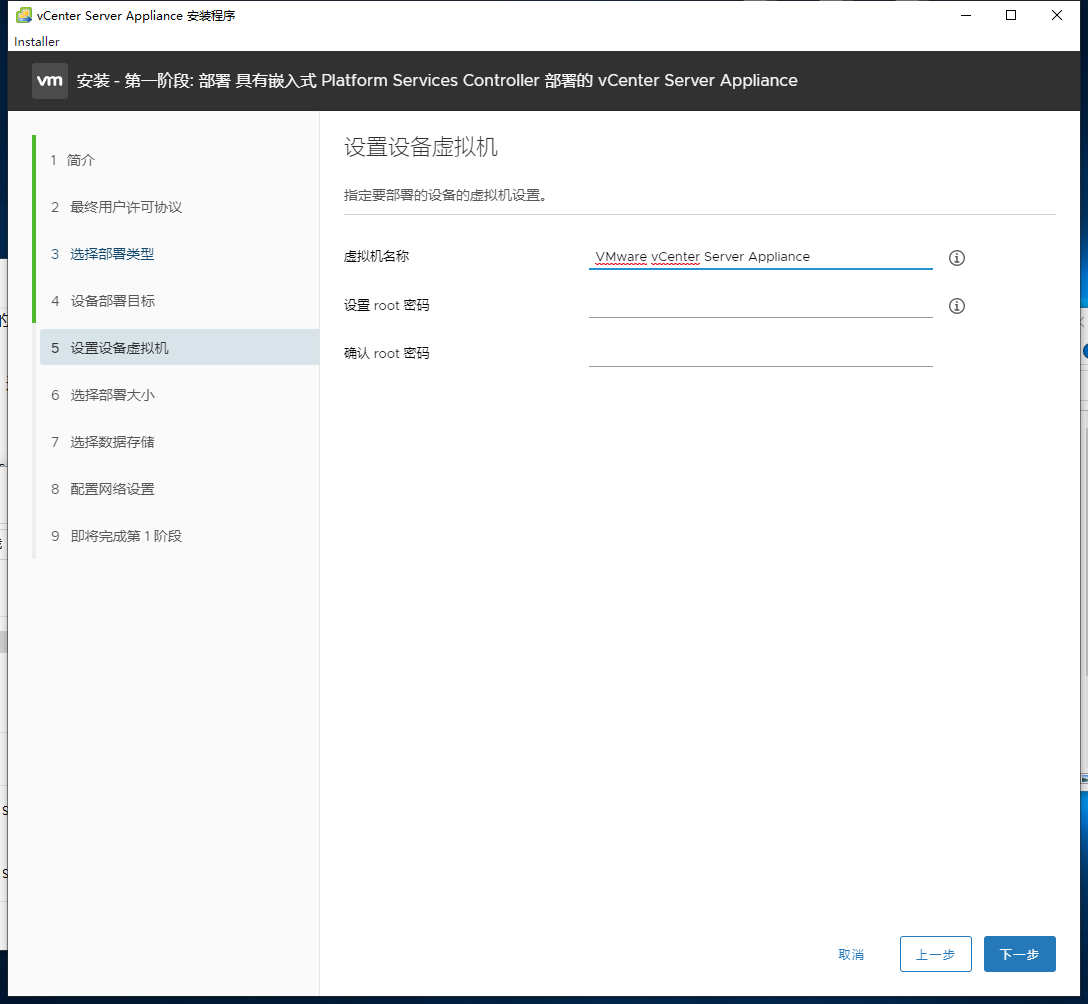The image size is (1088, 1004).
Task: Click the VMware vm logo in the header
Action: 50,80
